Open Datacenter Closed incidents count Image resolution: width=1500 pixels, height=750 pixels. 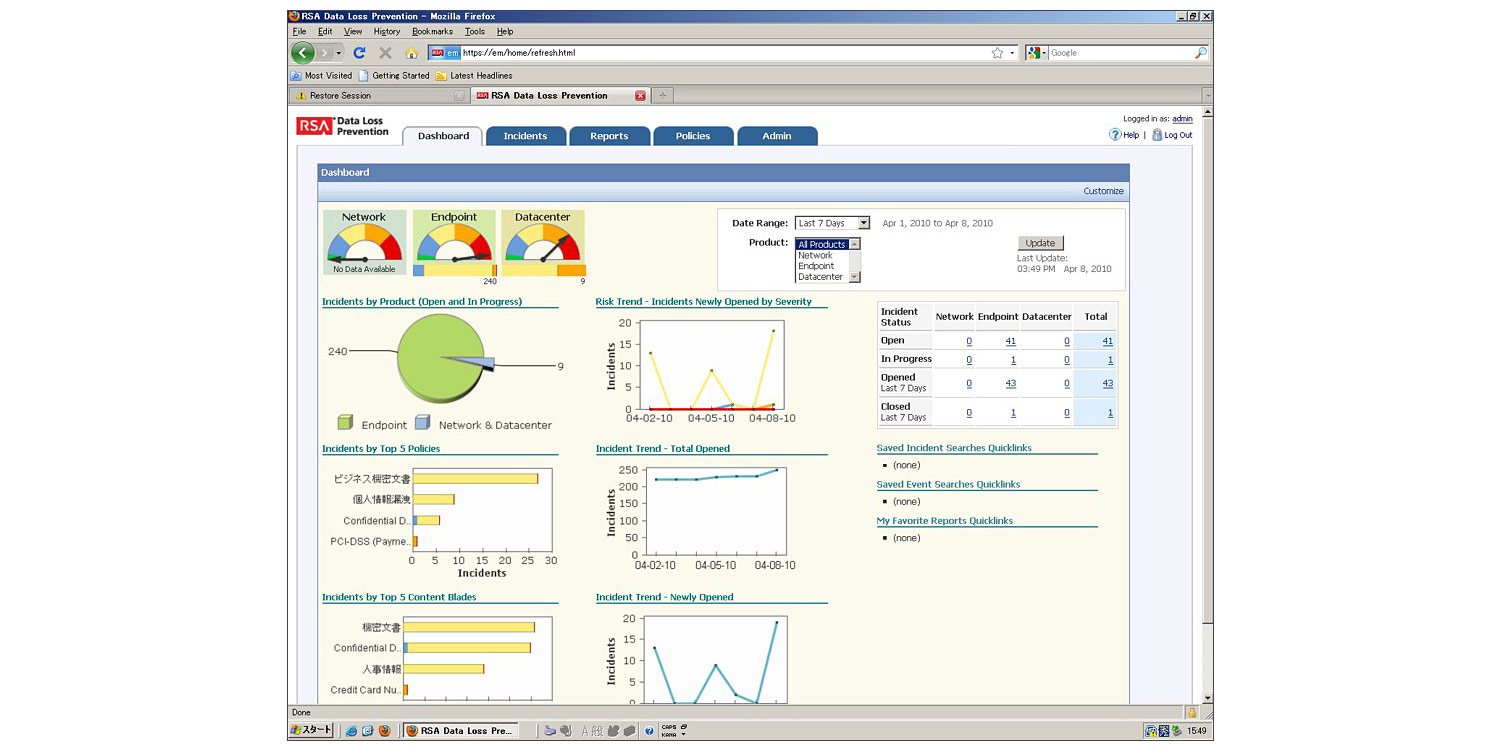tap(1066, 413)
